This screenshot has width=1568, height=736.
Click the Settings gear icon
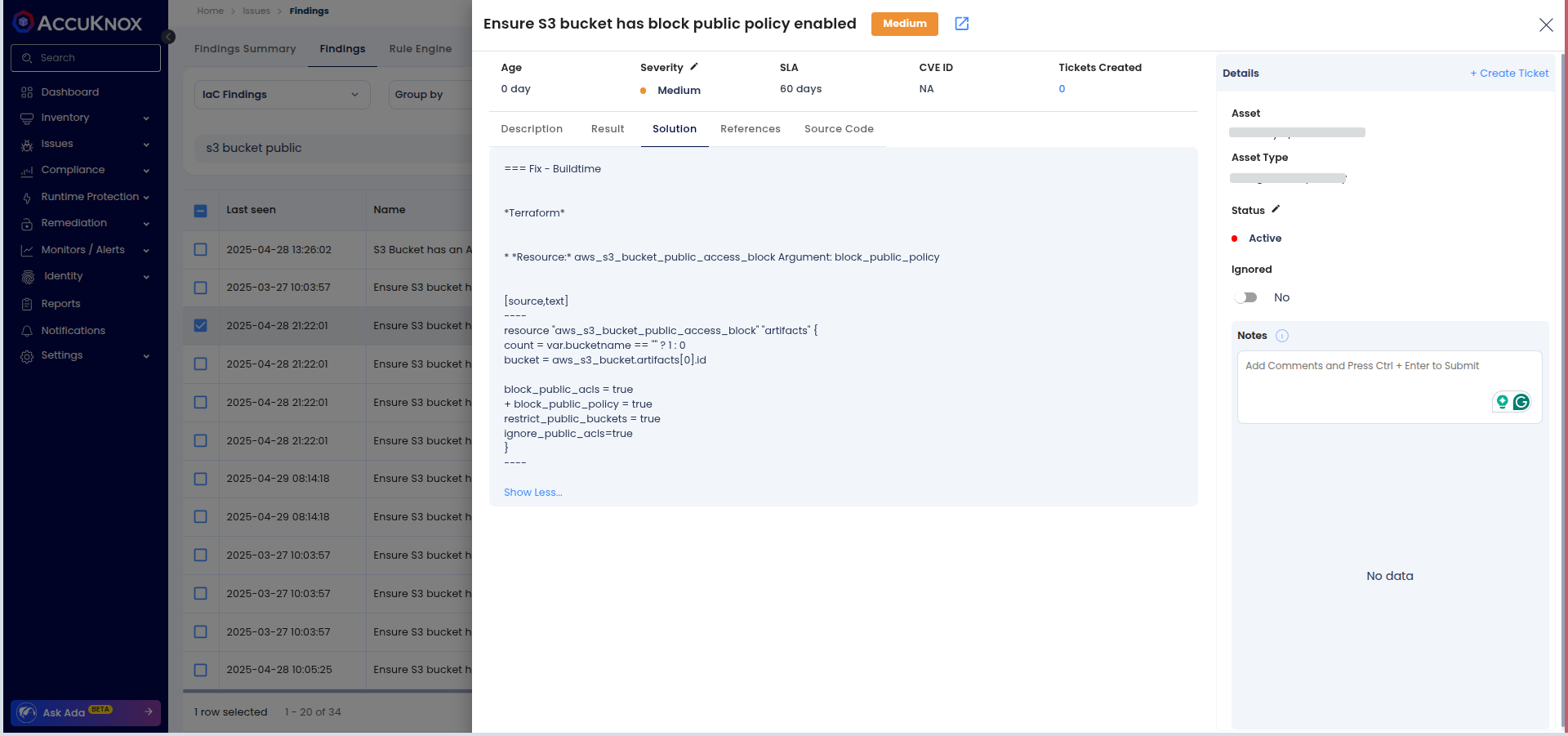[27, 356]
